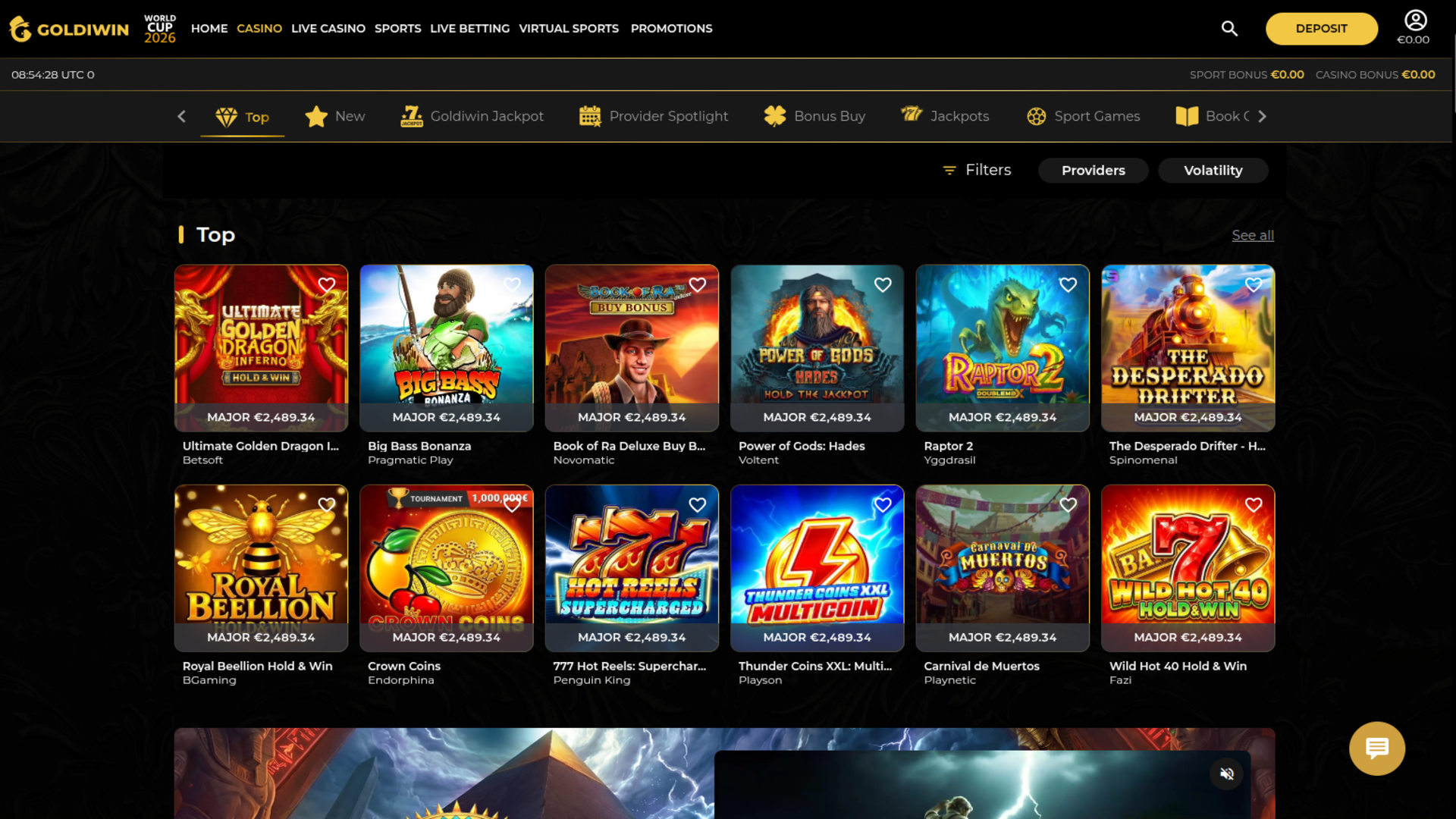This screenshot has width=1456, height=819.
Task: Open Book of Ra Deluxe thumbnail
Action: click(632, 348)
